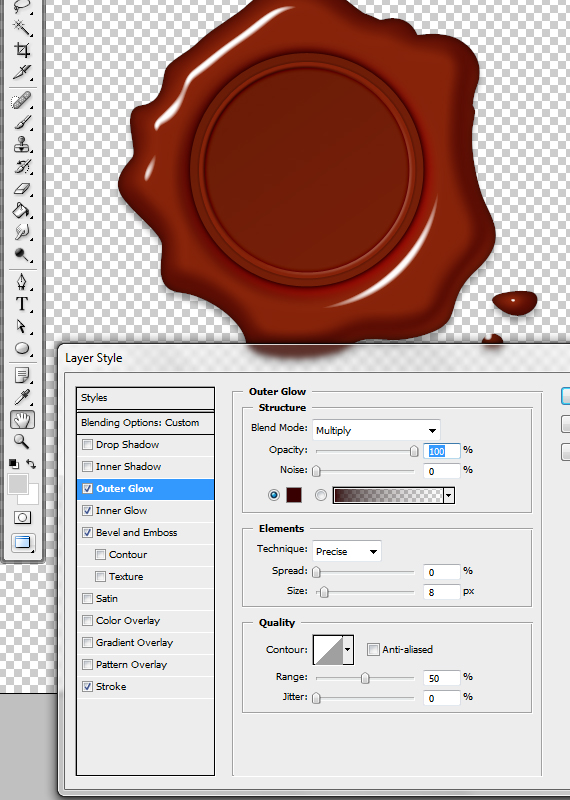570x800 pixels.
Task: Enable the Drop Shadow checkbox
Action: click(87, 444)
